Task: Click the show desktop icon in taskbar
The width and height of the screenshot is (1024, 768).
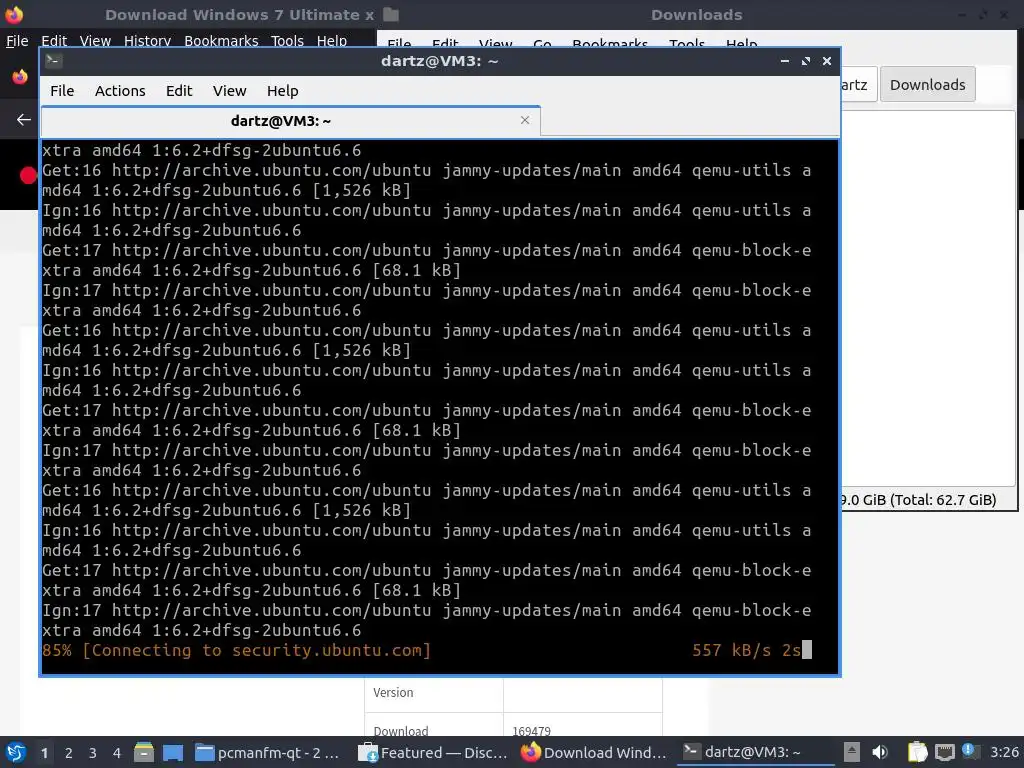Action: pyautogui.click(x=173, y=753)
